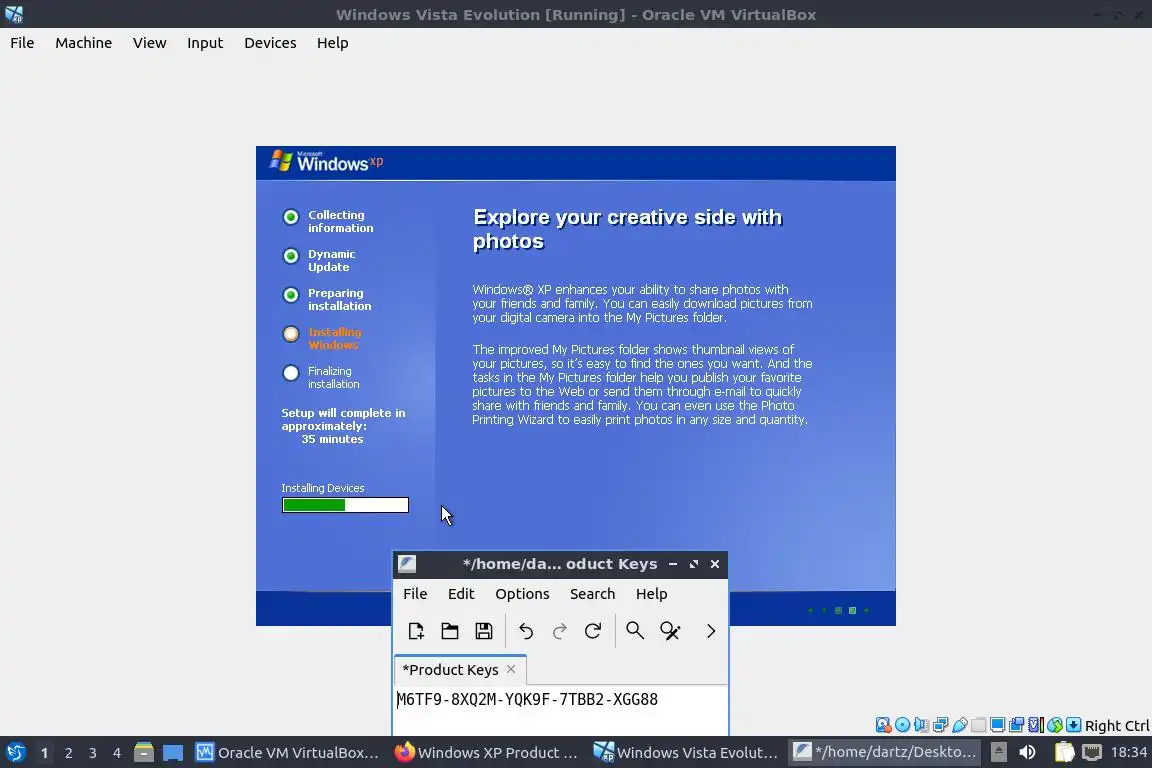
Task: Open the volume control speaker icon
Action: 1027,753
